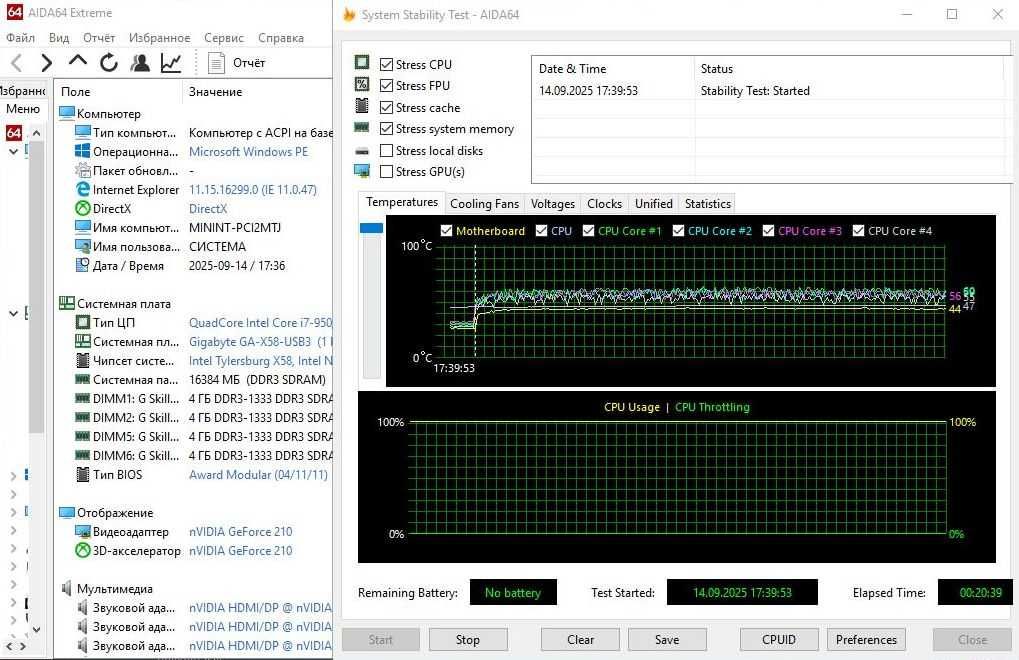Enable Stress GPU(s) checkbox
1019x660 pixels.
[386, 171]
